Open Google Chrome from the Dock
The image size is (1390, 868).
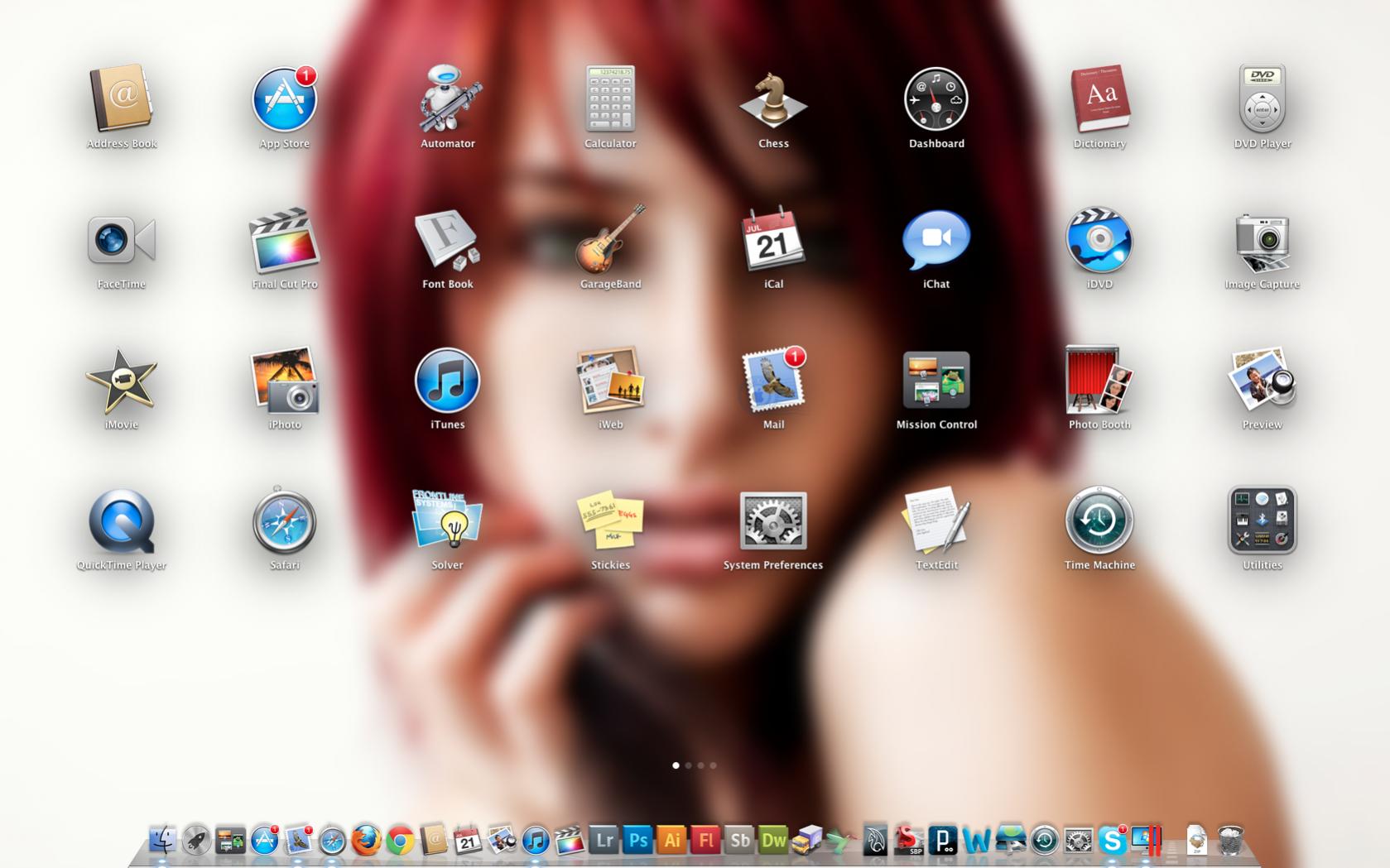tap(400, 841)
